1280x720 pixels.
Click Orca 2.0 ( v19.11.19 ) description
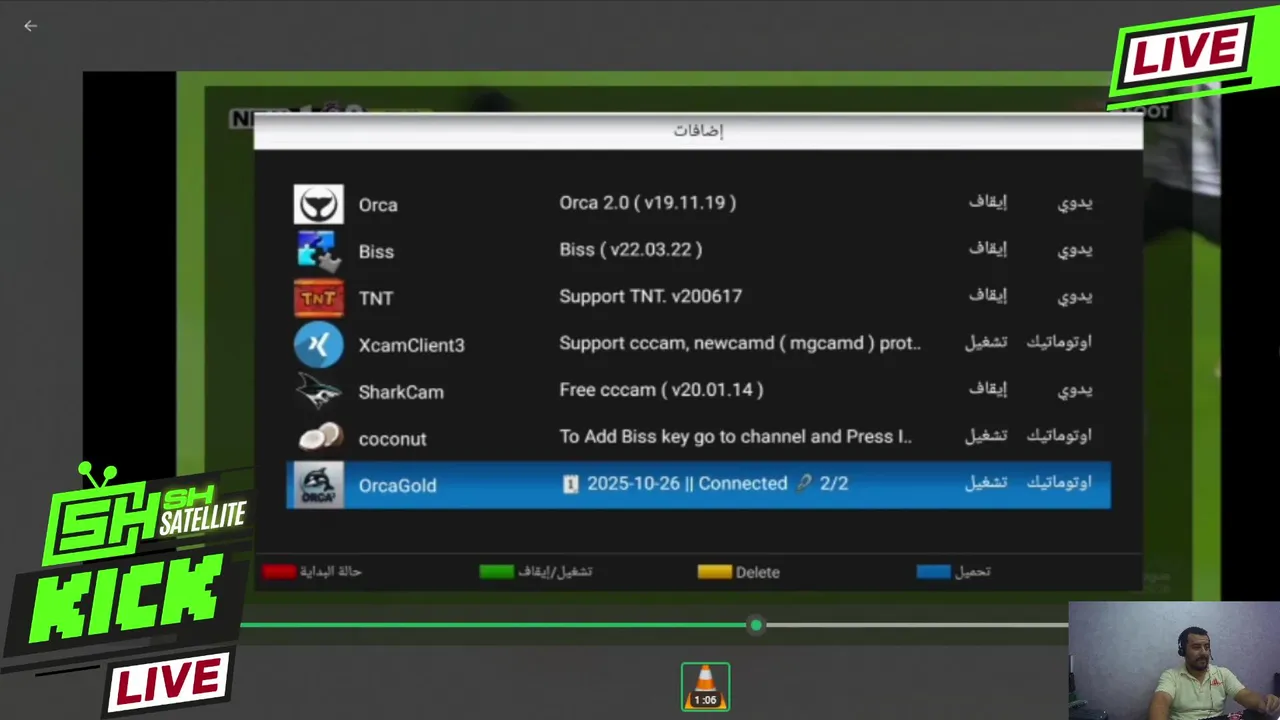pyautogui.click(x=647, y=202)
